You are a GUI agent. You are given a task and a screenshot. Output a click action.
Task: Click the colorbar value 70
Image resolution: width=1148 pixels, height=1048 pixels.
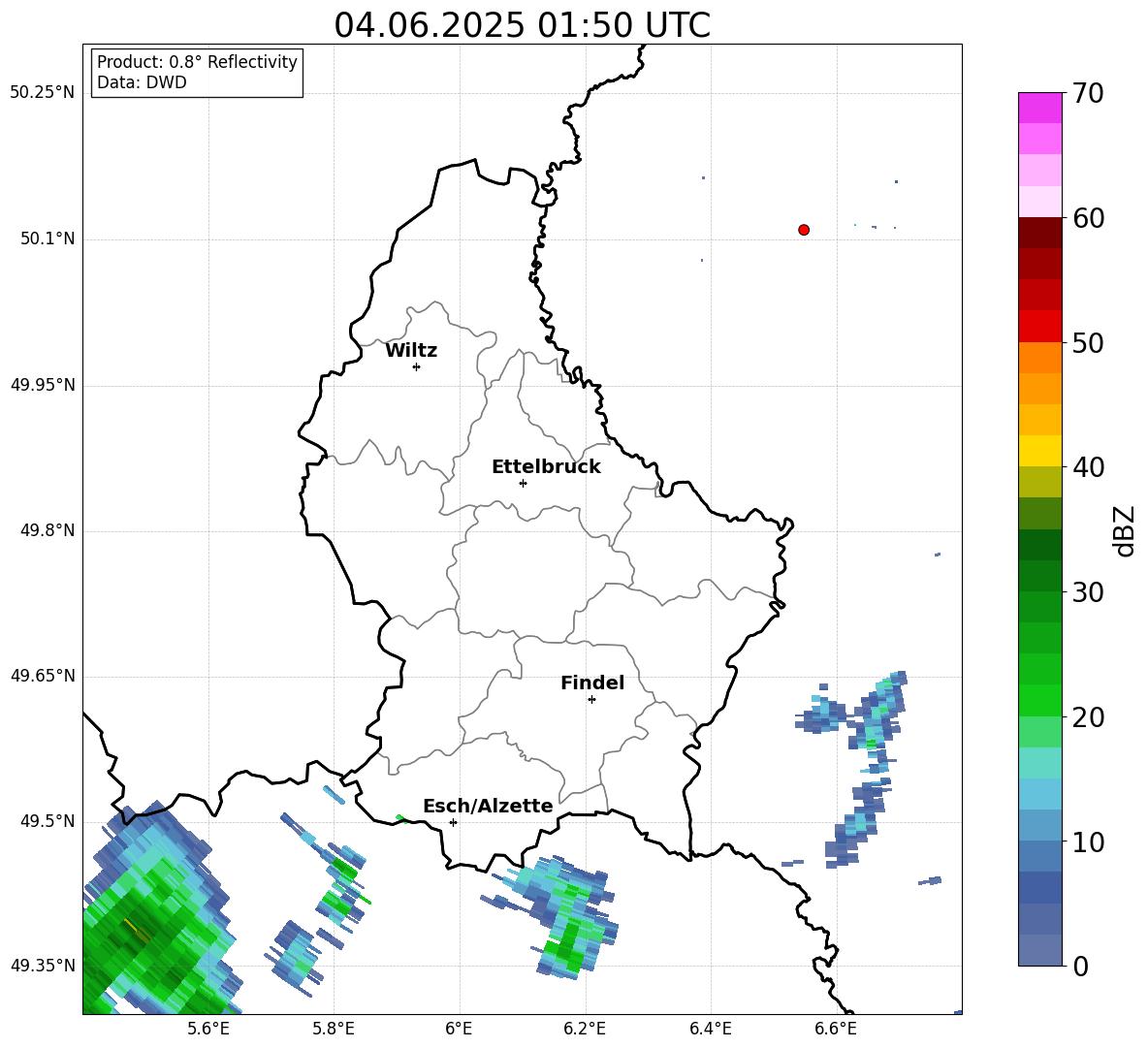pyautogui.click(x=1088, y=93)
